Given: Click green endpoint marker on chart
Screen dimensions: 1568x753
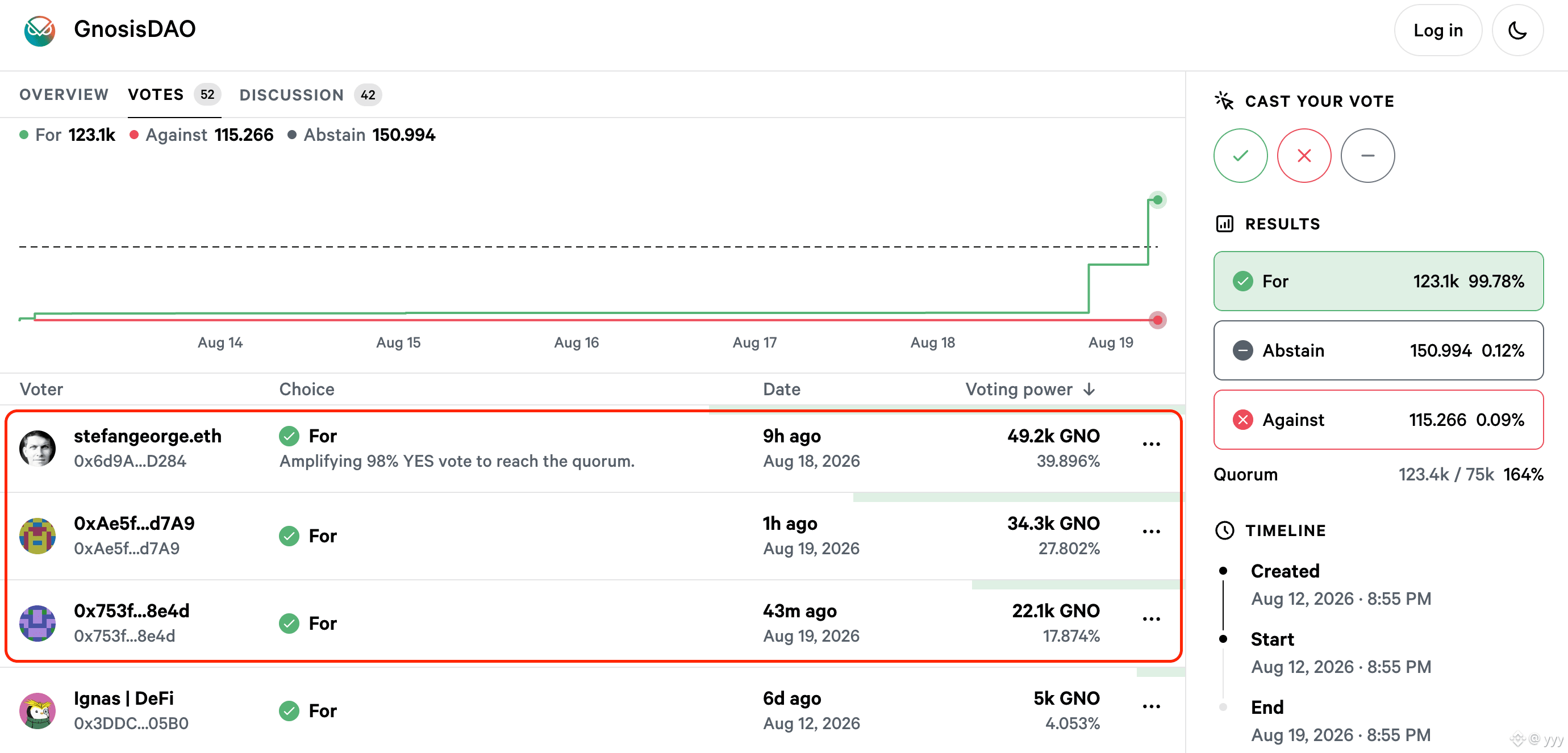Looking at the screenshot, I should click(x=1158, y=200).
